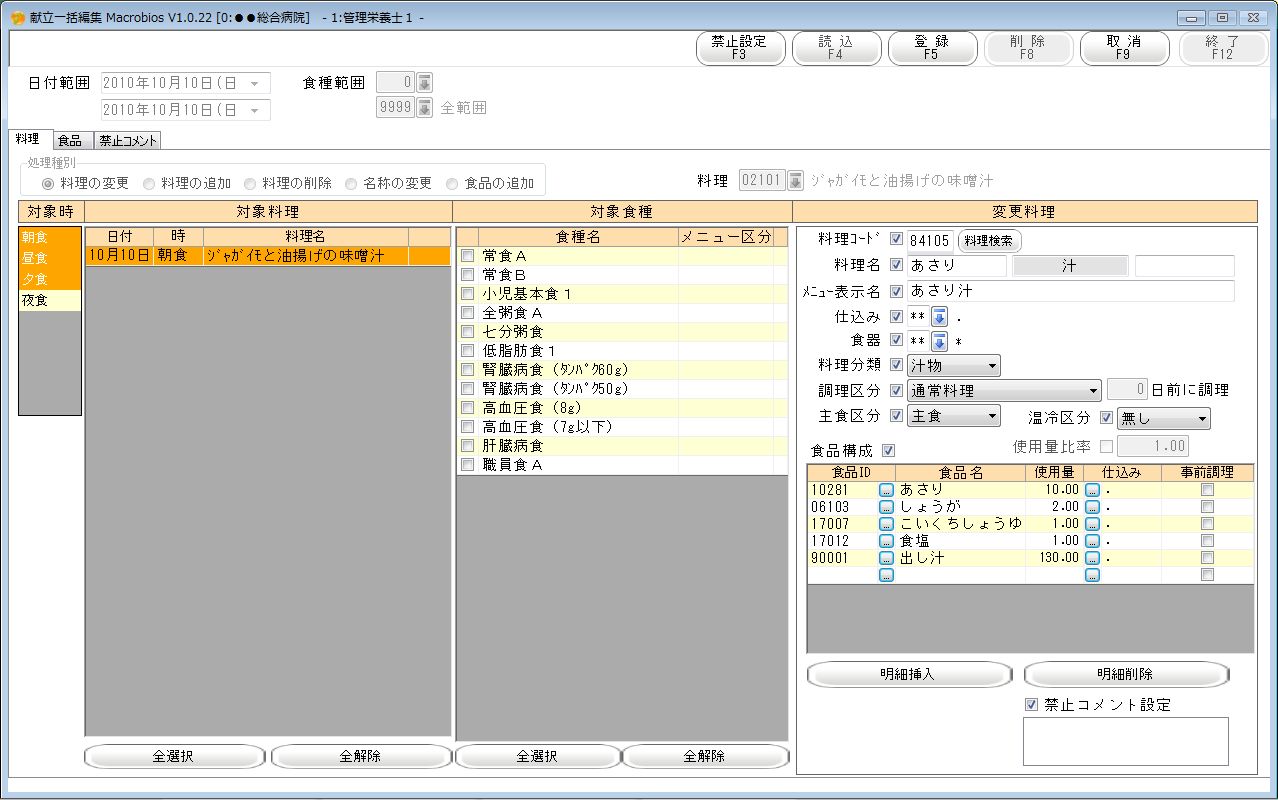Image resolution: width=1278 pixels, height=800 pixels.
Task: Select 昼食 in the 対象時 list
Action: point(50,258)
